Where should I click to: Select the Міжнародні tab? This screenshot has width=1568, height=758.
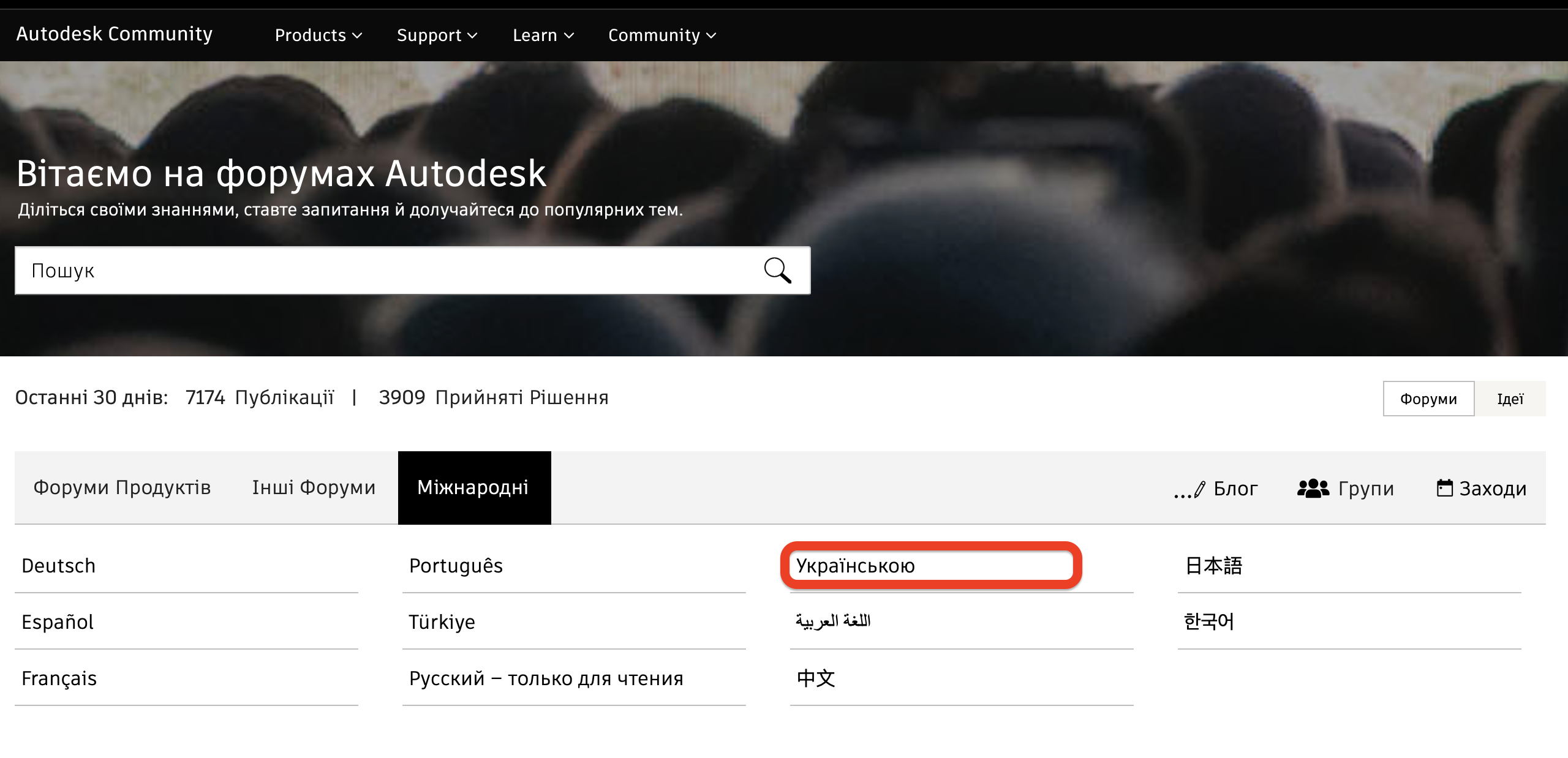[473, 487]
